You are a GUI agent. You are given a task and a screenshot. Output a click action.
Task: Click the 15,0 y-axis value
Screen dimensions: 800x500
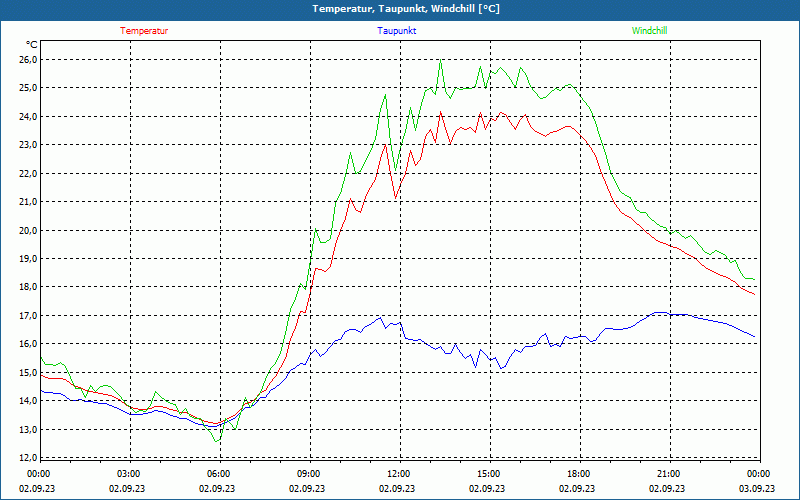[x=29, y=372]
